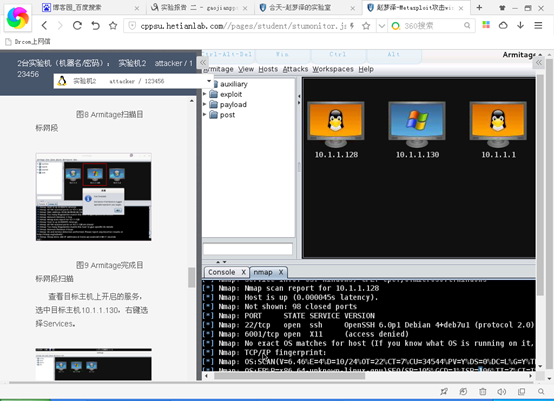Click the window copy icon in status bar
The height and width of the screenshot is (401, 554).
click(521, 391)
